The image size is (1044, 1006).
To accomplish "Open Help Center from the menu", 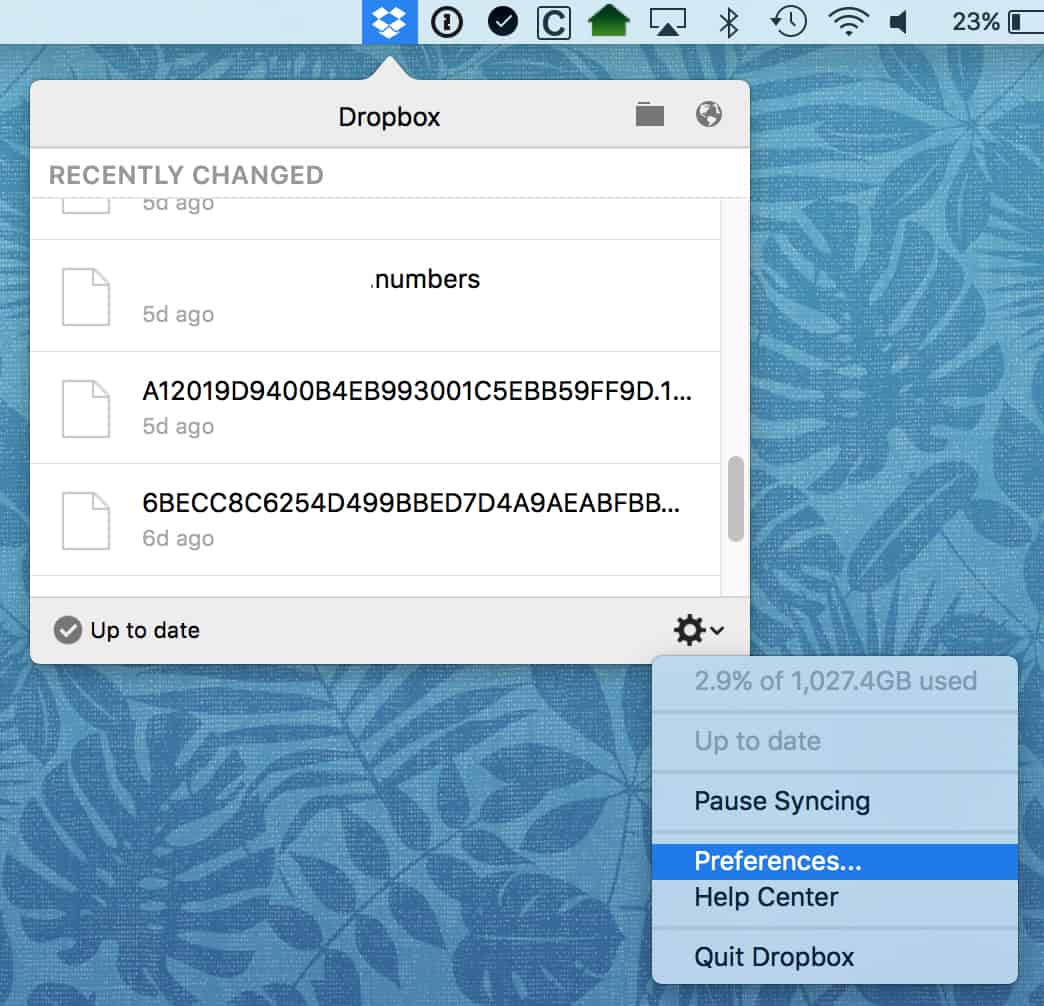I will pyautogui.click(x=835, y=897).
